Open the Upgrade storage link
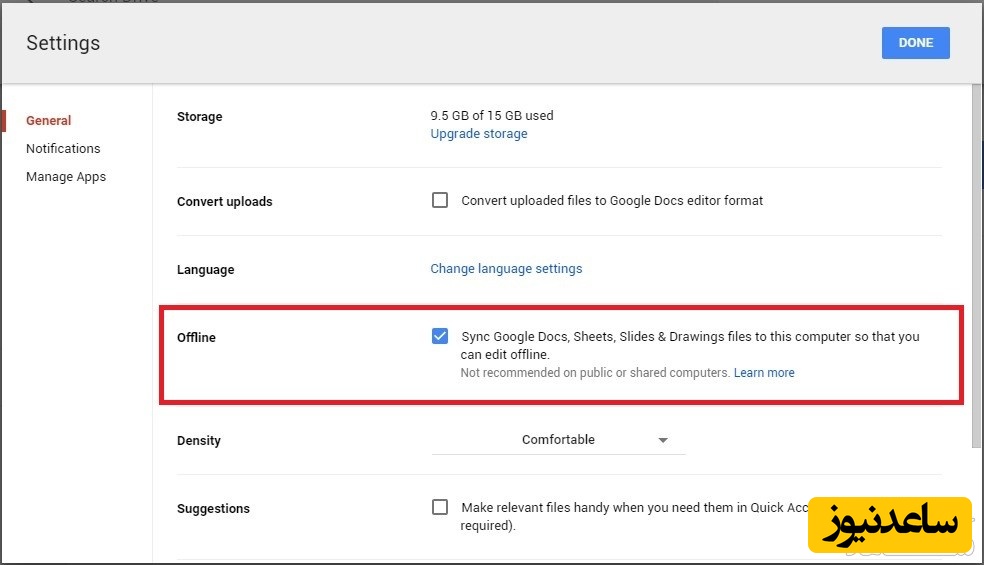The height and width of the screenshot is (565, 984). [478, 134]
